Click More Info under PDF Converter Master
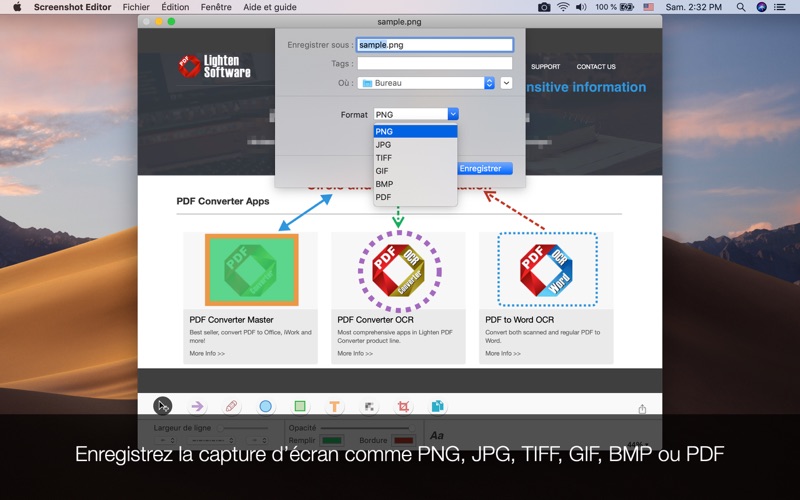Image resolution: width=800 pixels, height=500 pixels. [207, 353]
